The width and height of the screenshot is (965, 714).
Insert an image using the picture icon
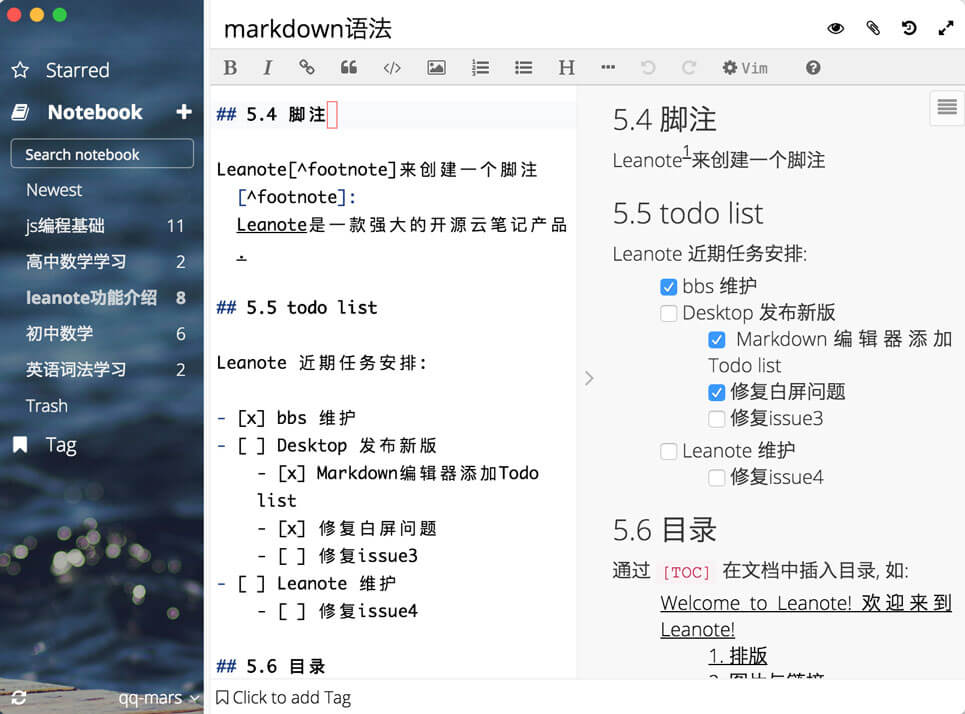(436, 68)
